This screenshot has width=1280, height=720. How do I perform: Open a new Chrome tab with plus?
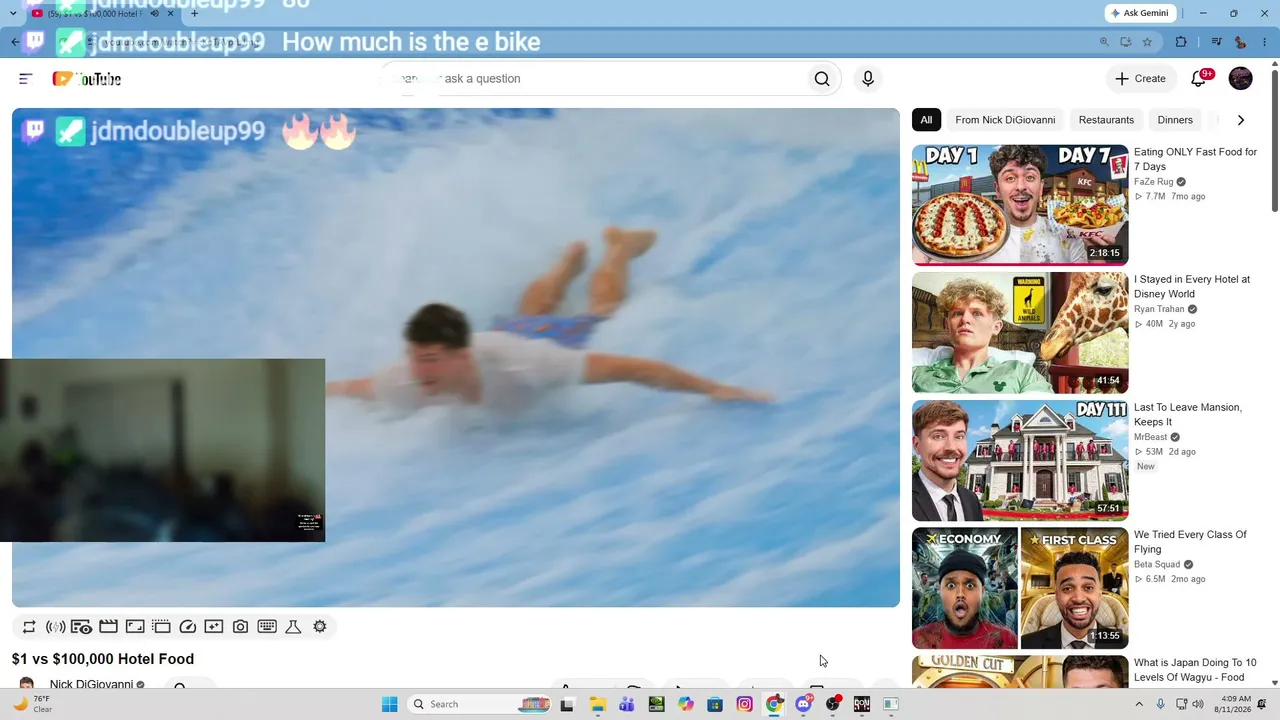(x=194, y=13)
